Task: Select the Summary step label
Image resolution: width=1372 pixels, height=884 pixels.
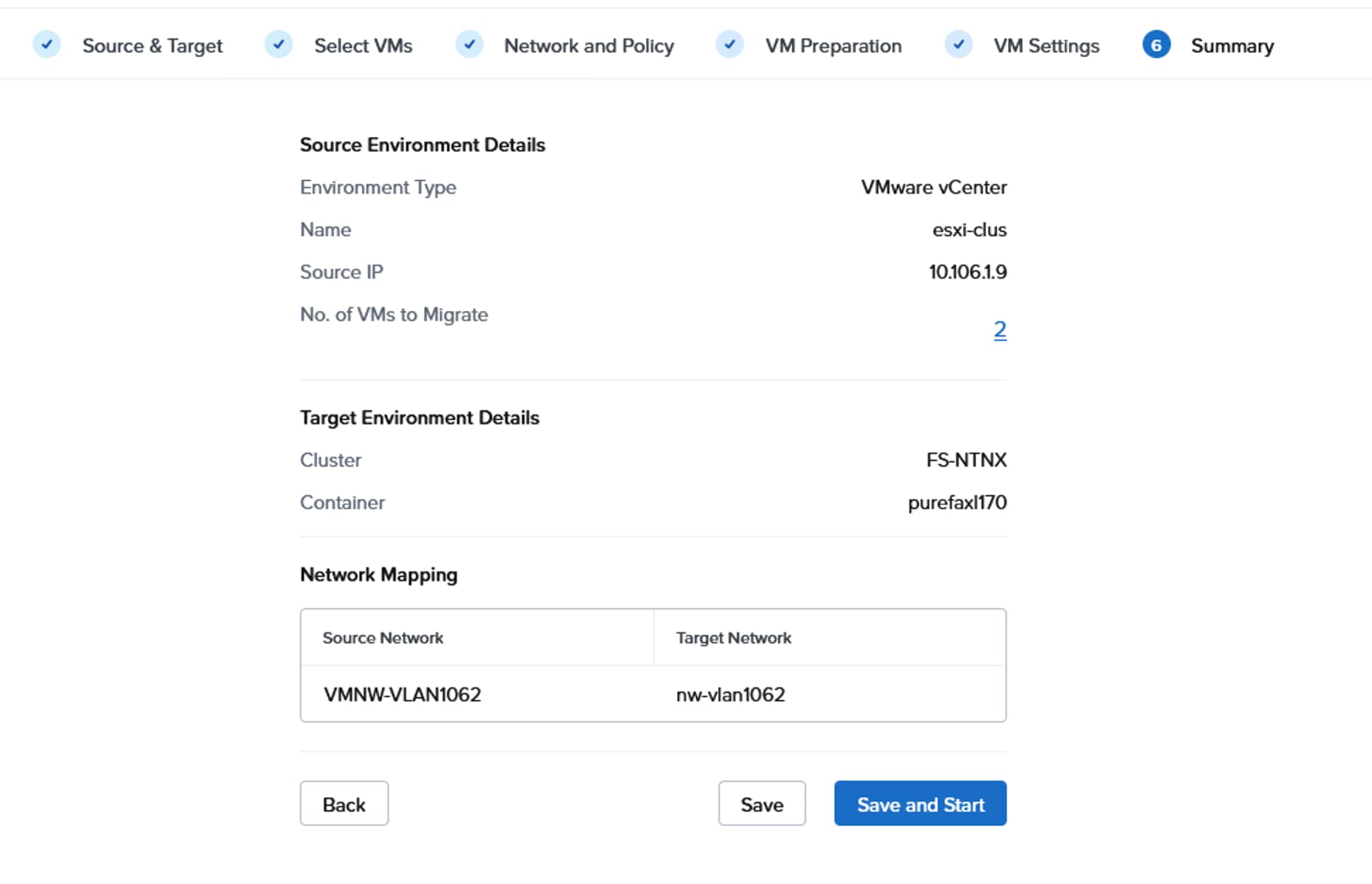Action: (x=1232, y=46)
